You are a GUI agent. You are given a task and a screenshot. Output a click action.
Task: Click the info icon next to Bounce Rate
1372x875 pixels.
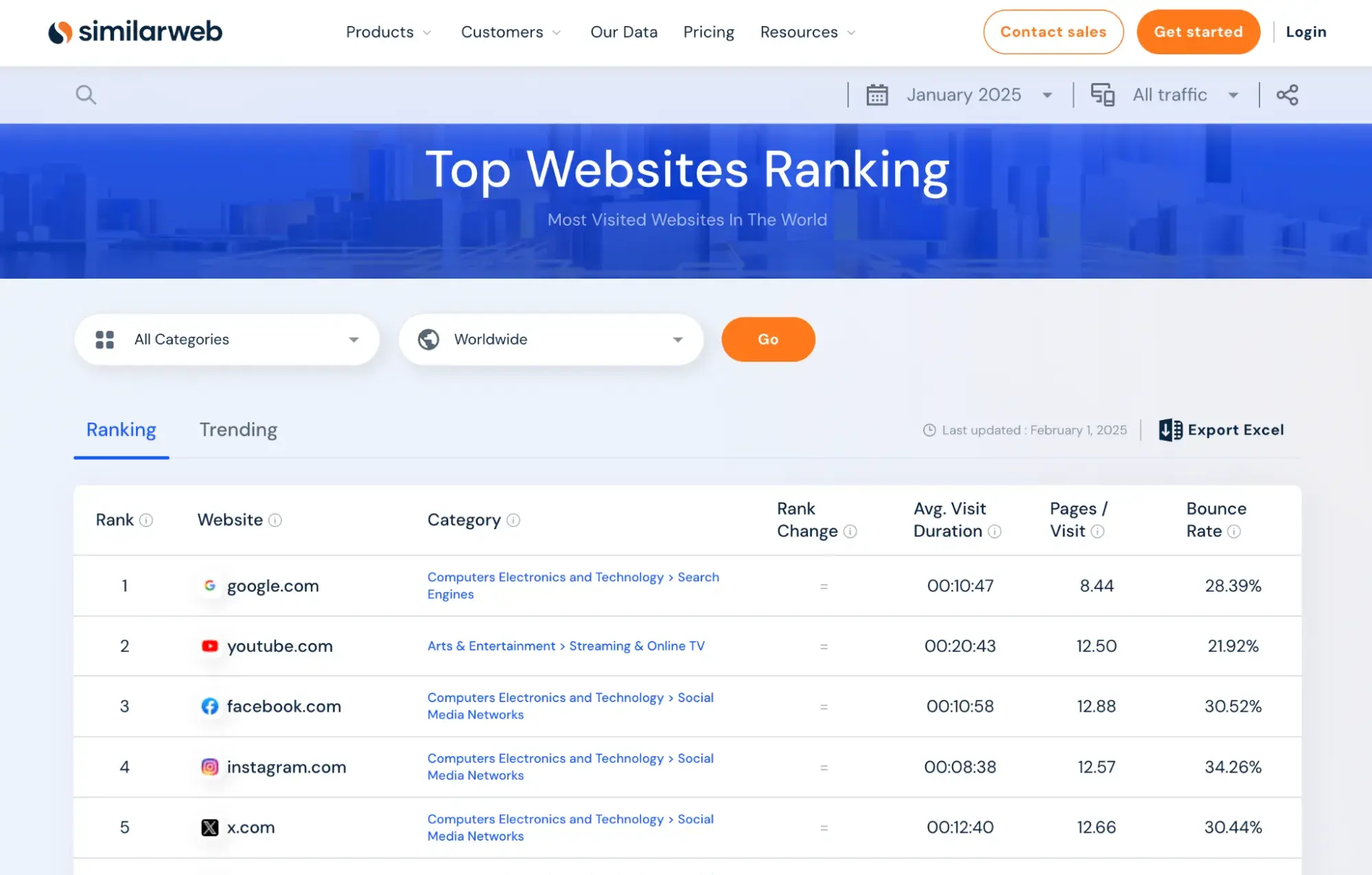(x=1234, y=532)
